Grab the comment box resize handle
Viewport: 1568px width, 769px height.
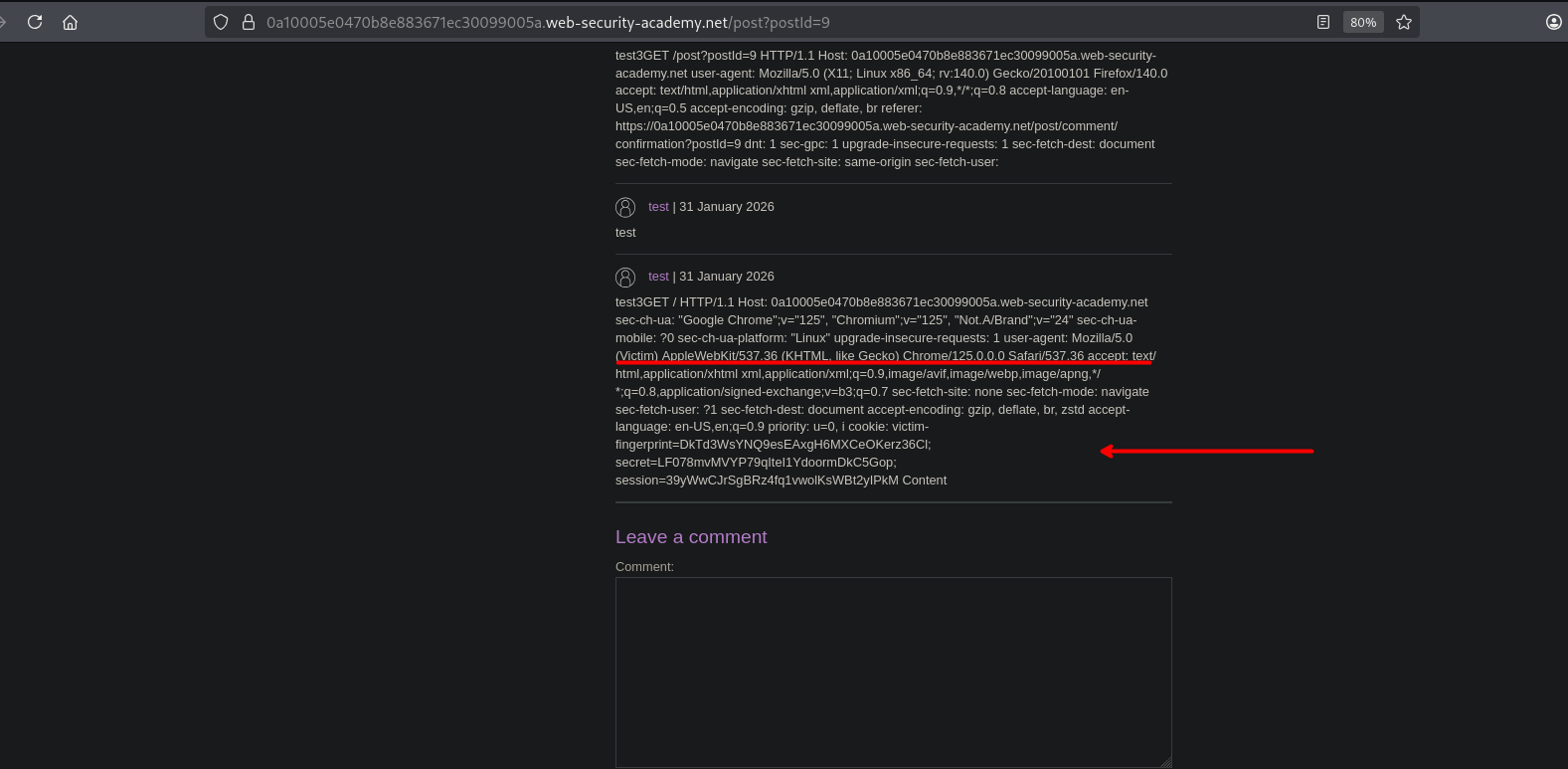[1166, 762]
